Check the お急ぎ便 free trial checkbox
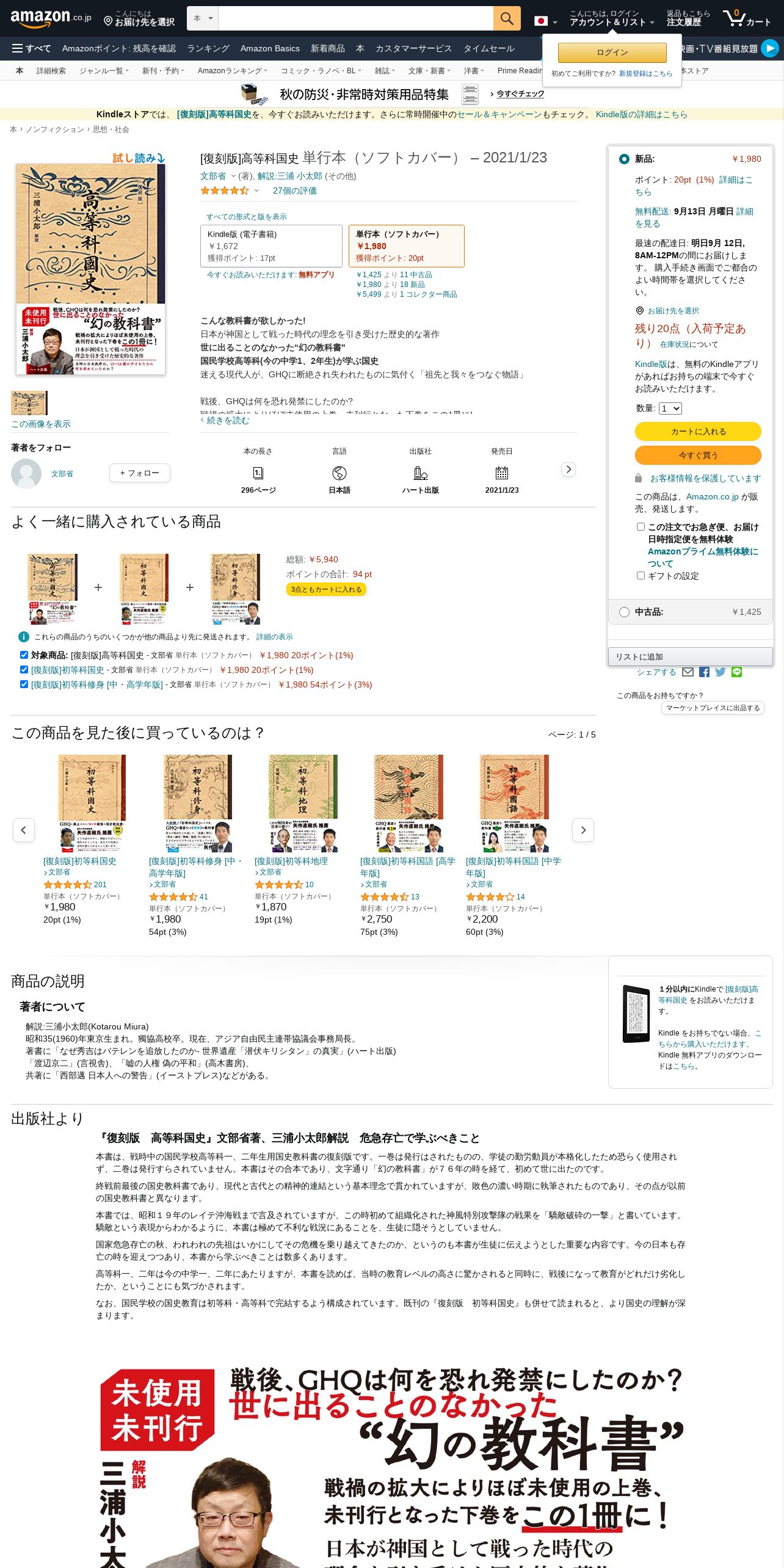Viewport: 784px width, 1568px height. (x=641, y=526)
